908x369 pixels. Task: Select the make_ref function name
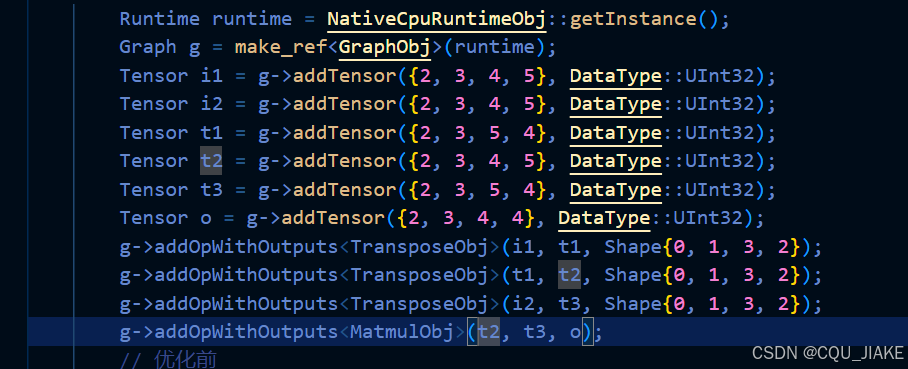click(x=281, y=48)
